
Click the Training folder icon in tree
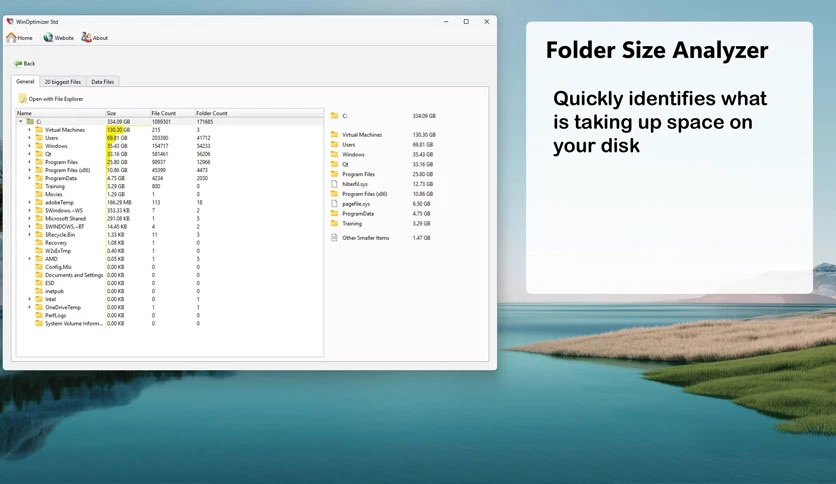tap(39, 186)
